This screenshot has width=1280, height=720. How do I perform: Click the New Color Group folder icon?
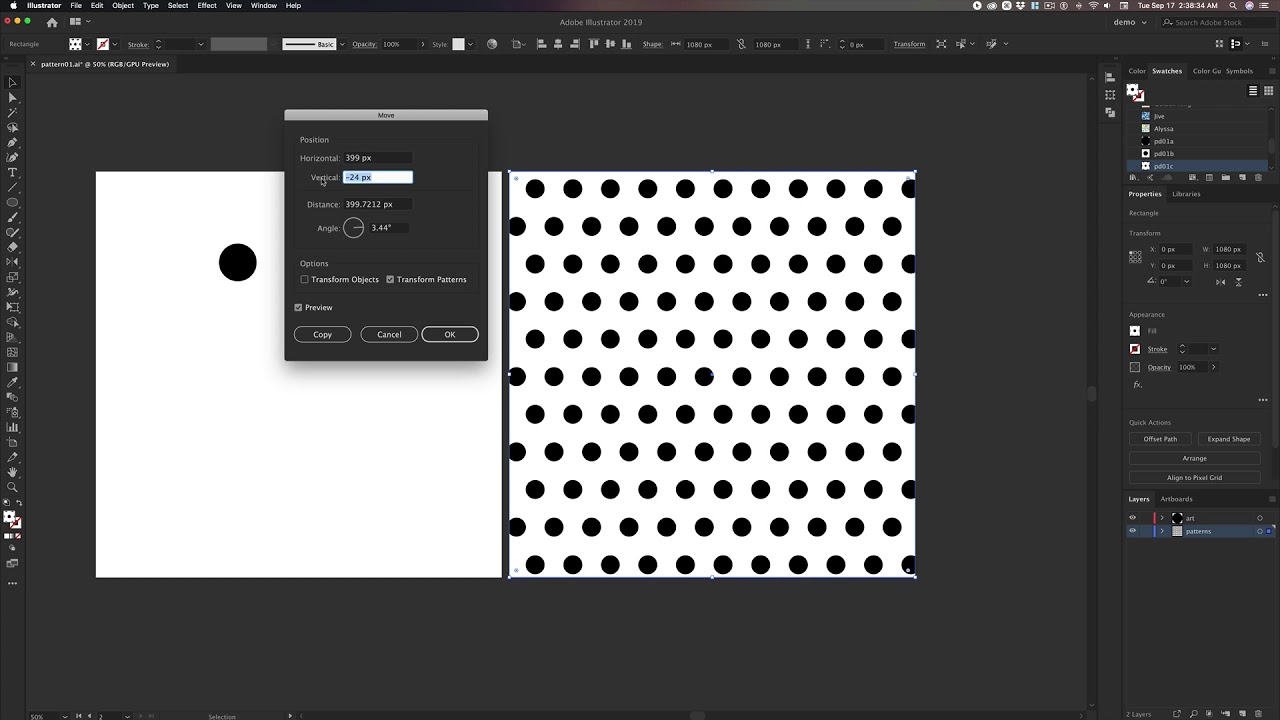[x=1225, y=177]
